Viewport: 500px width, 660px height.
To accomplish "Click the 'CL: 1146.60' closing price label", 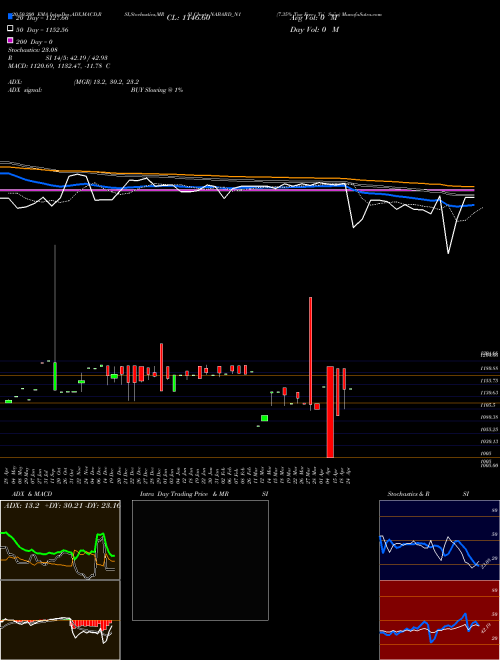I will (188, 18).
